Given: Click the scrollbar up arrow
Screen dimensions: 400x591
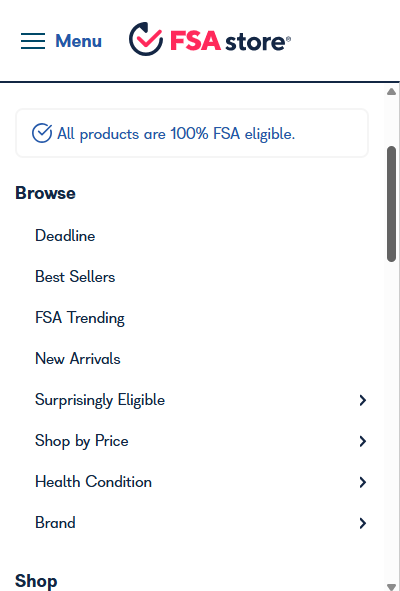Looking at the screenshot, I should tap(391, 91).
